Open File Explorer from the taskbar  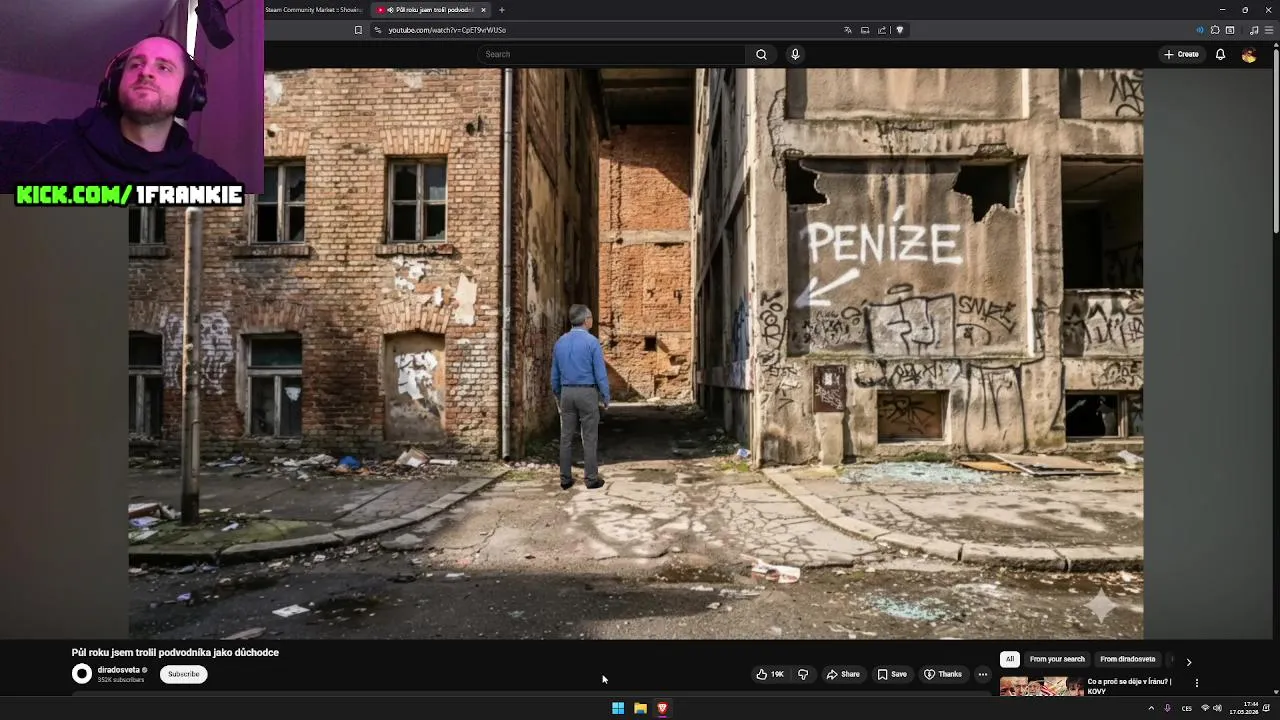[x=640, y=708]
